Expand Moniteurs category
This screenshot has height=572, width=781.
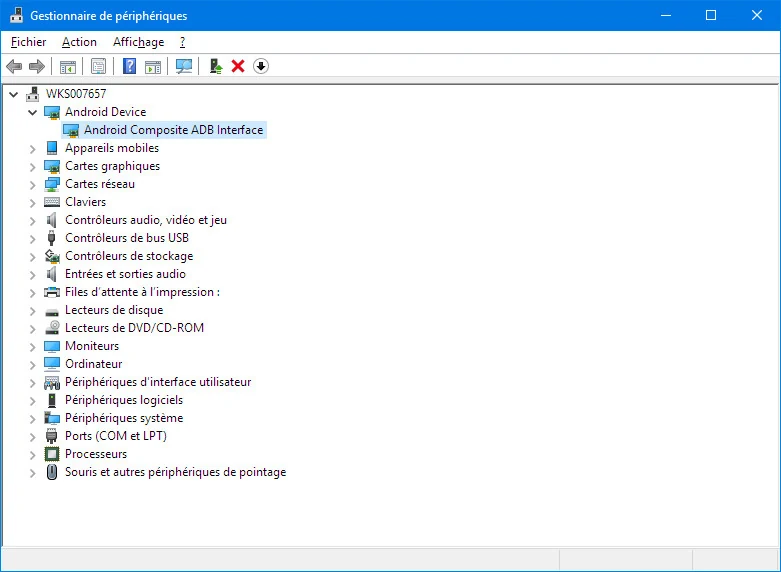pyautogui.click(x=33, y=346)
